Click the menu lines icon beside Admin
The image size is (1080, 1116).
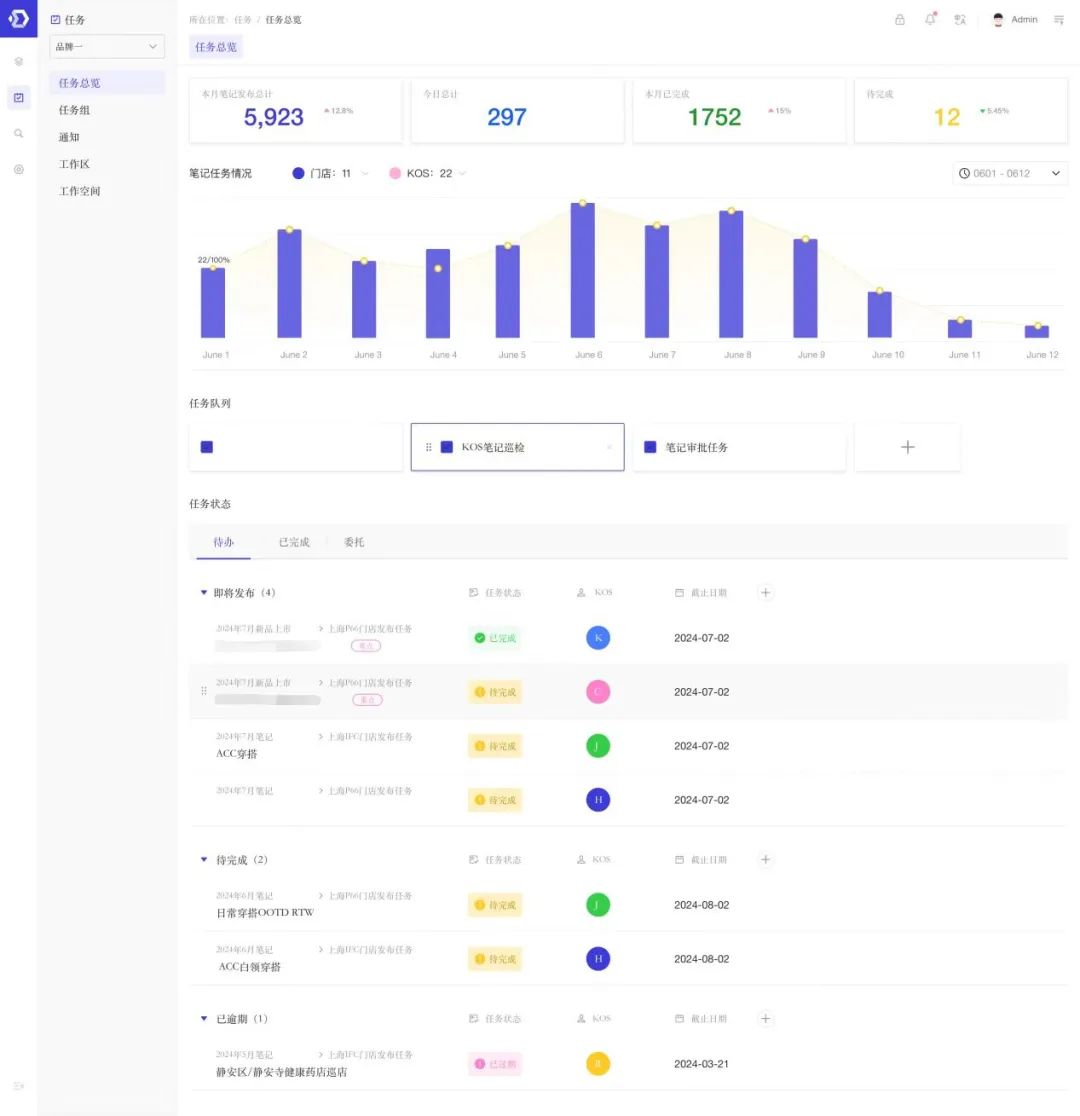[1059, 20]
